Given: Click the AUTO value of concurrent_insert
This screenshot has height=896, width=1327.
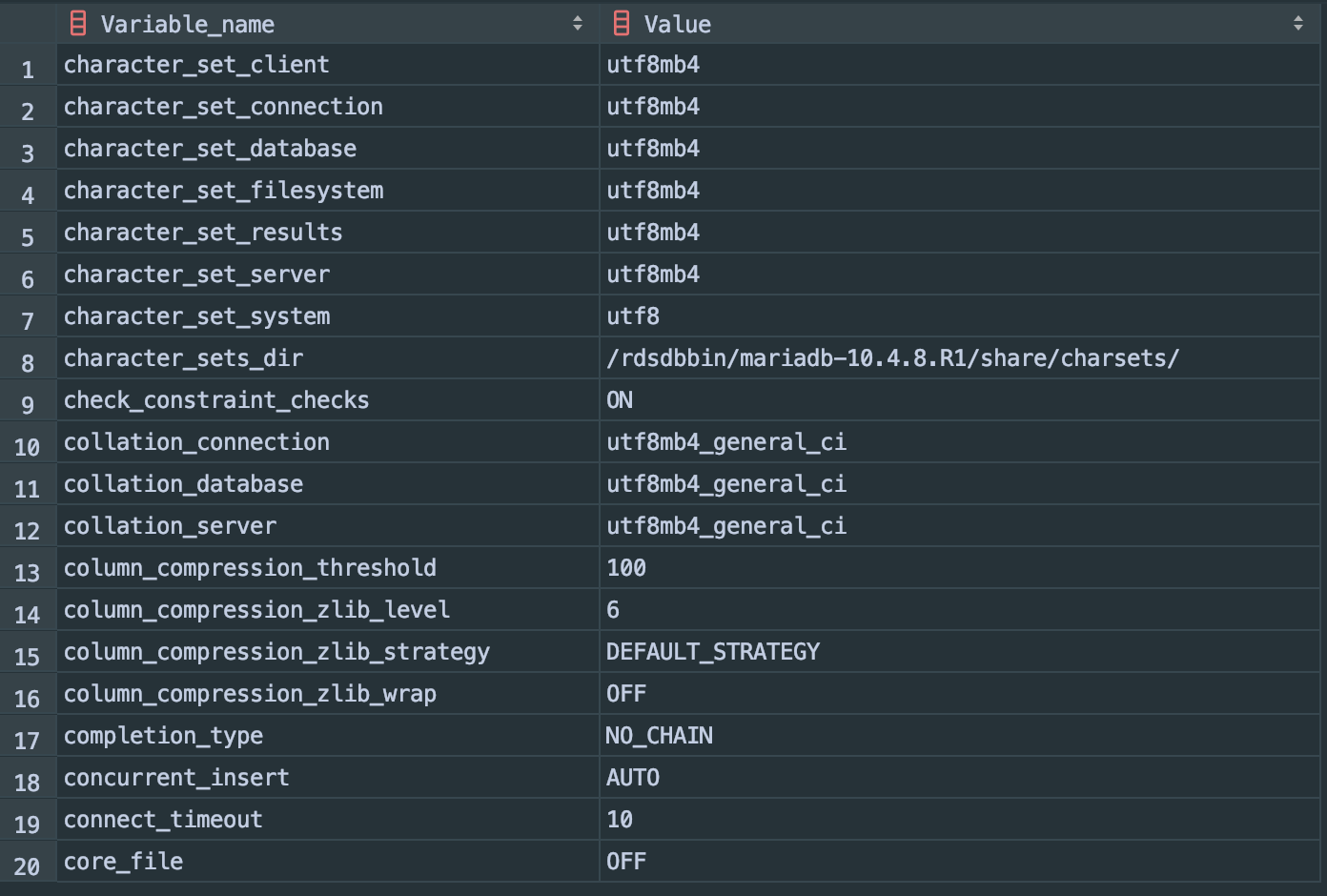Looking at the screenshot, I should [x=633, y=778].
